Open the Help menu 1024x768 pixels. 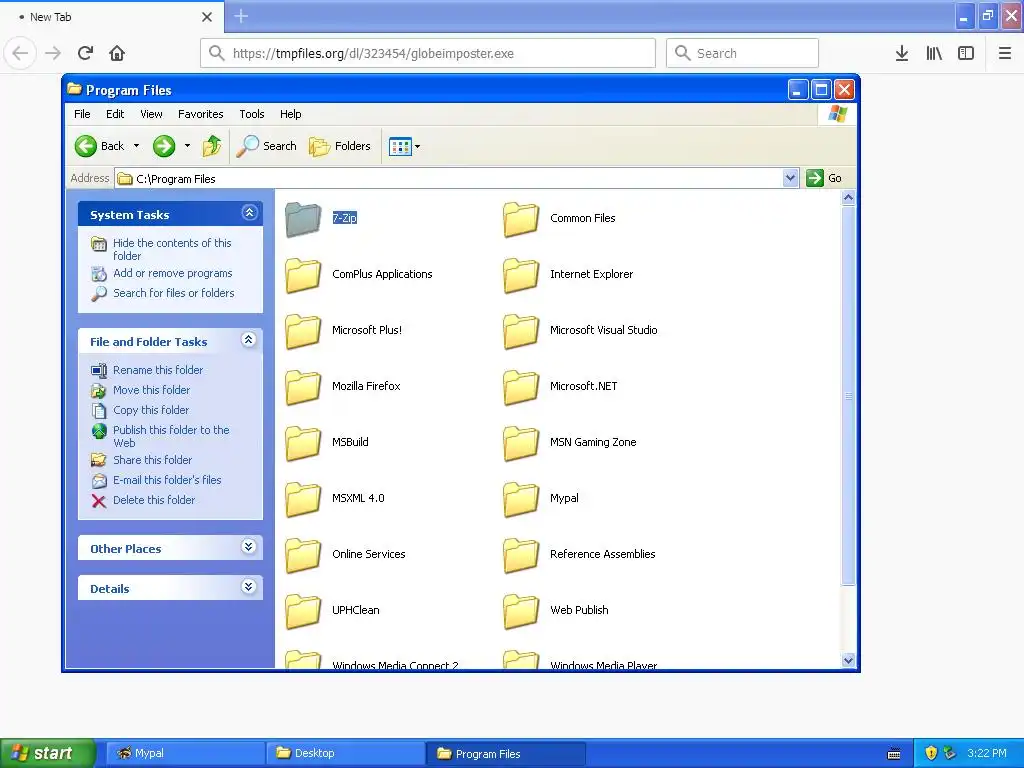pyautogui.click(x=291, y=114)
